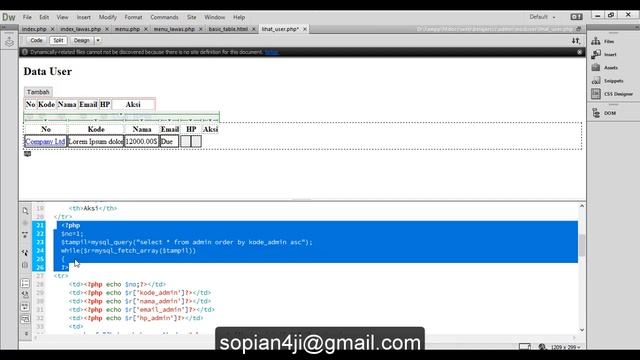Open the Window menu
This screenshot has width=640, height=360.
click(215, 17)
